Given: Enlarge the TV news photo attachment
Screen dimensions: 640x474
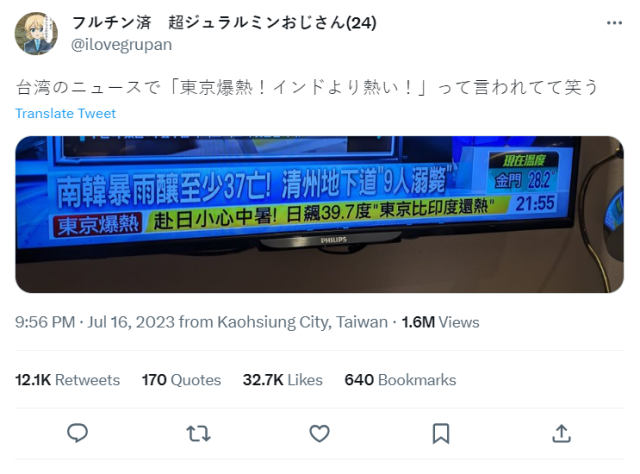Looking at the screenshot, I should [x=319, y=214].
